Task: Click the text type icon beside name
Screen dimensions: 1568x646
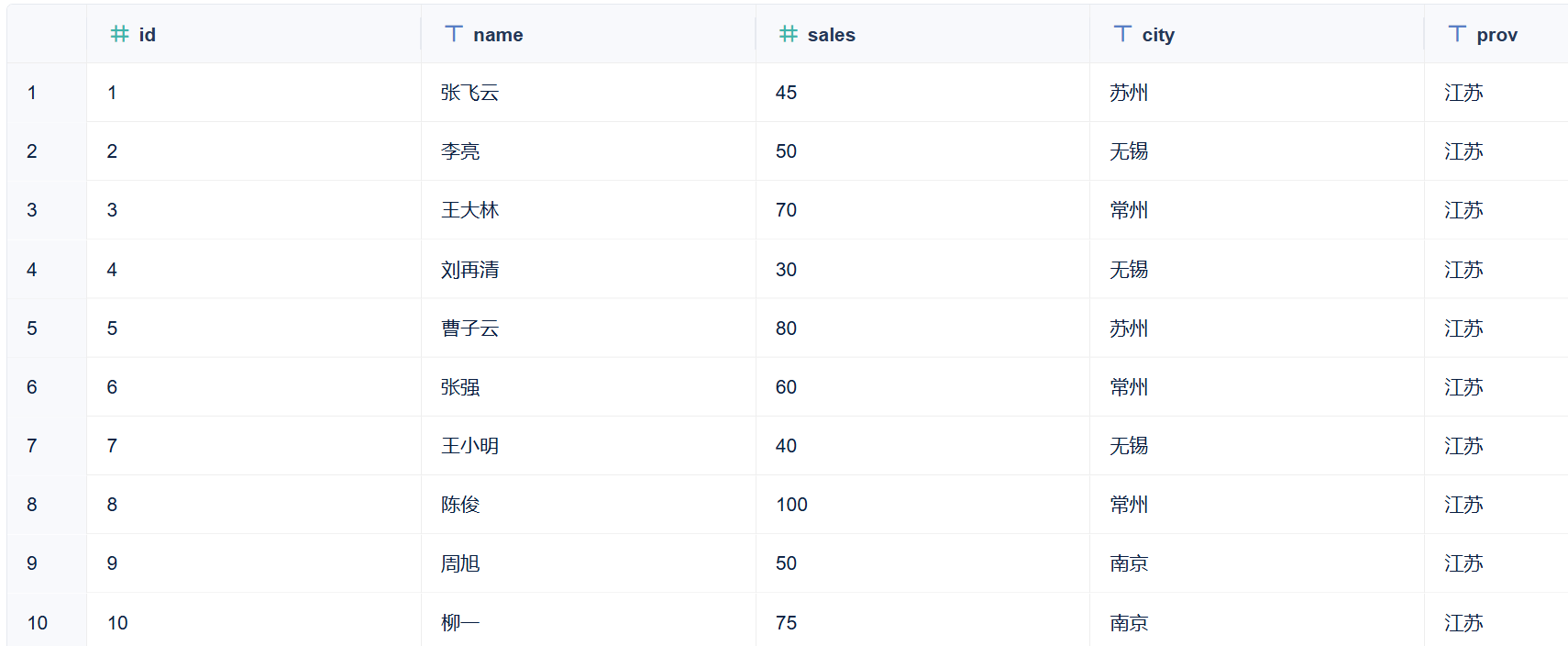Action: 454,34
